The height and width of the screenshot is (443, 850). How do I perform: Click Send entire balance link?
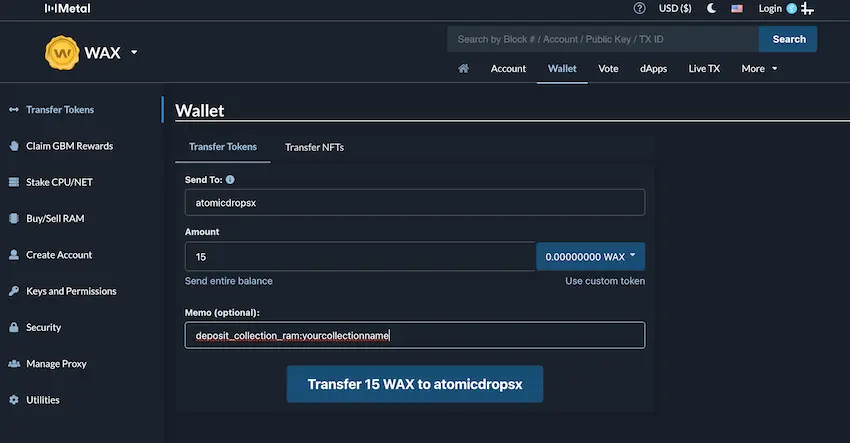pos(229,281)
